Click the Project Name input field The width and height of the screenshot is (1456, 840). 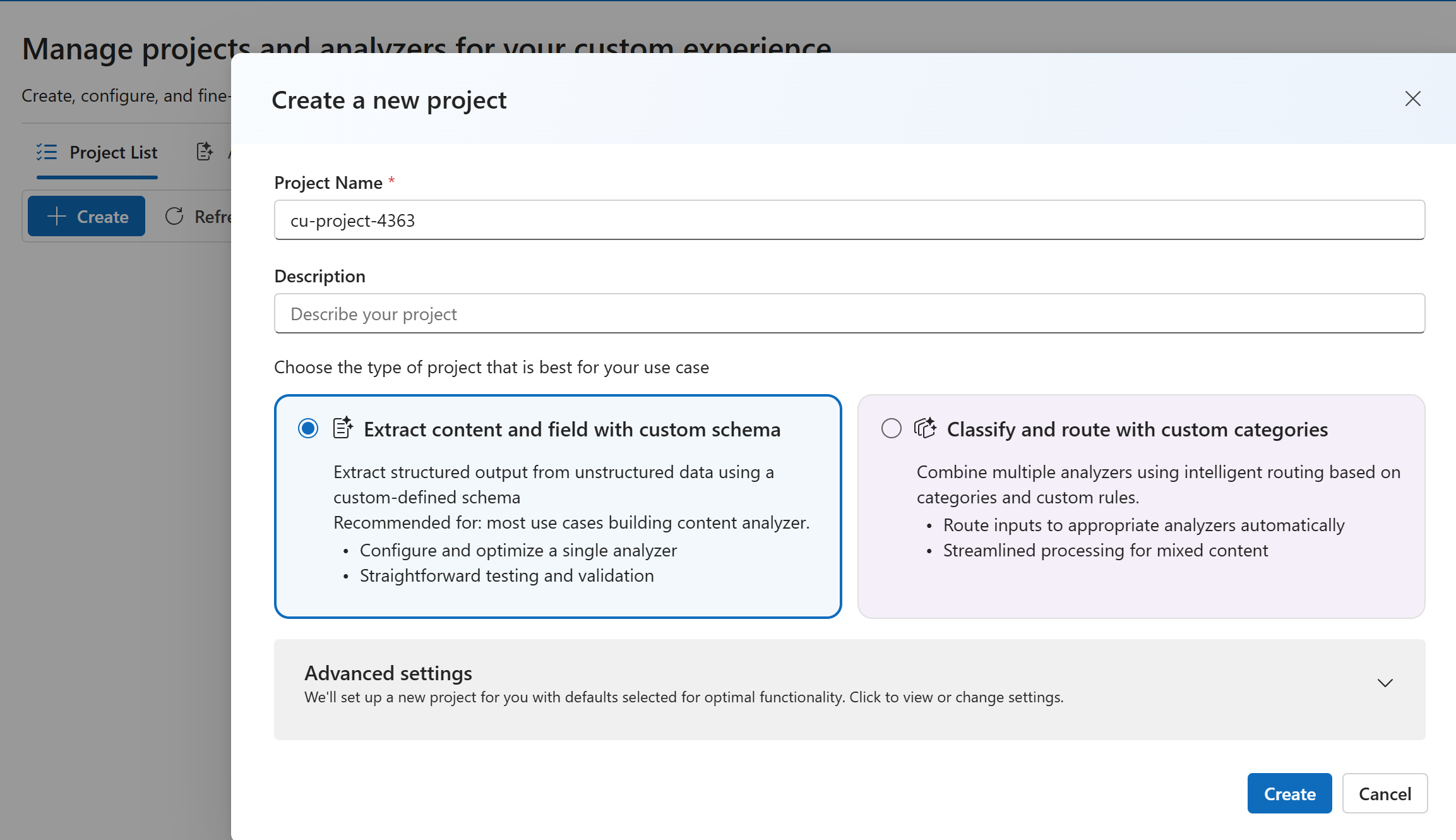click(849, 220)
